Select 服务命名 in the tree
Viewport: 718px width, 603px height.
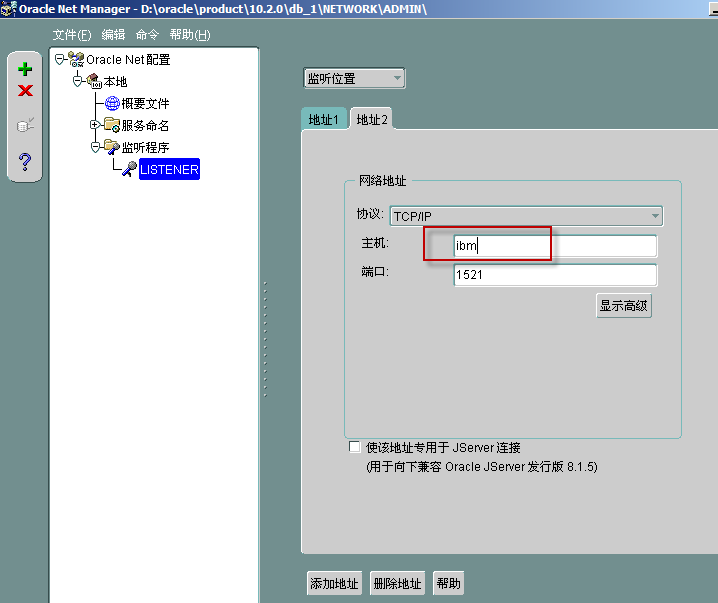coord(145,125)
